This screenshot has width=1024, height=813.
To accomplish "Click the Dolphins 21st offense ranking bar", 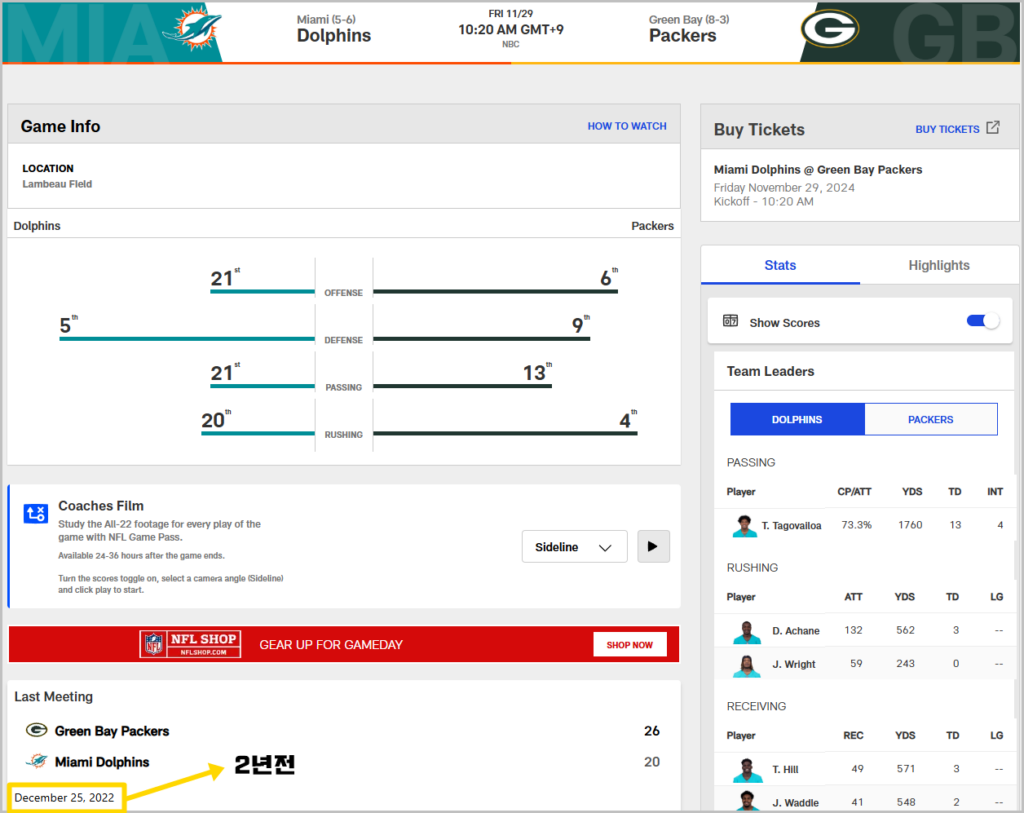I will [x=262, y=291].
